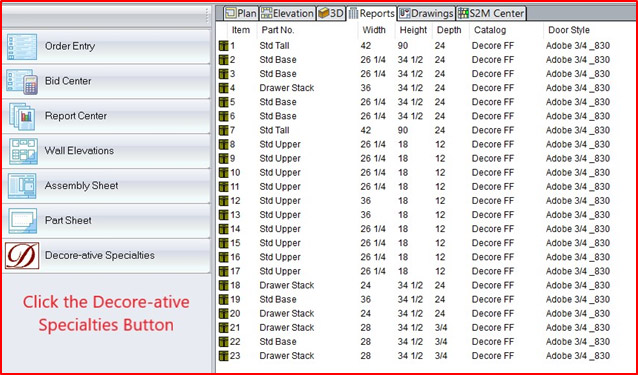Sort by the Part No. column header

[x=278, y=31]
